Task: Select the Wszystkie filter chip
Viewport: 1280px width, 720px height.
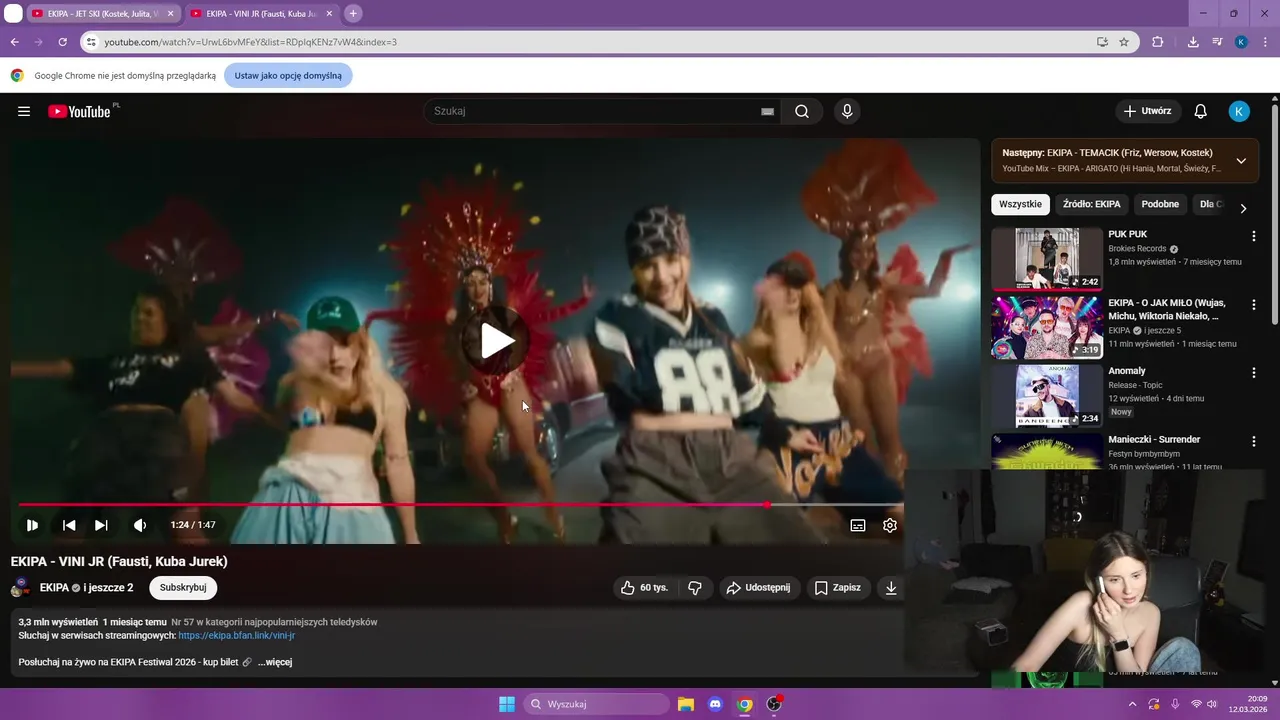Action: tap(1020, 204)
